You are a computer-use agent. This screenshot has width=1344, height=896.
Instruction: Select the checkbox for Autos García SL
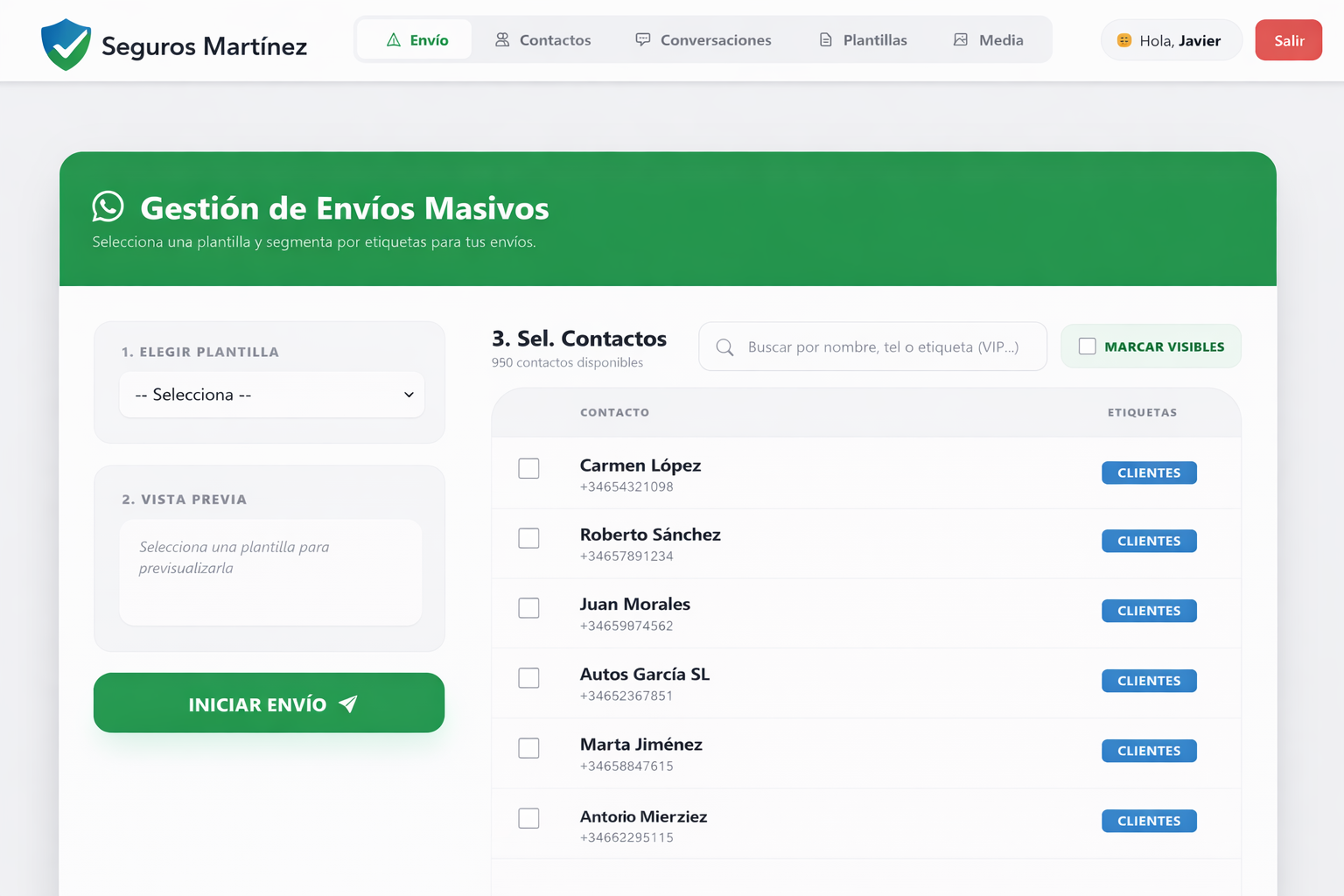(528, 678)
